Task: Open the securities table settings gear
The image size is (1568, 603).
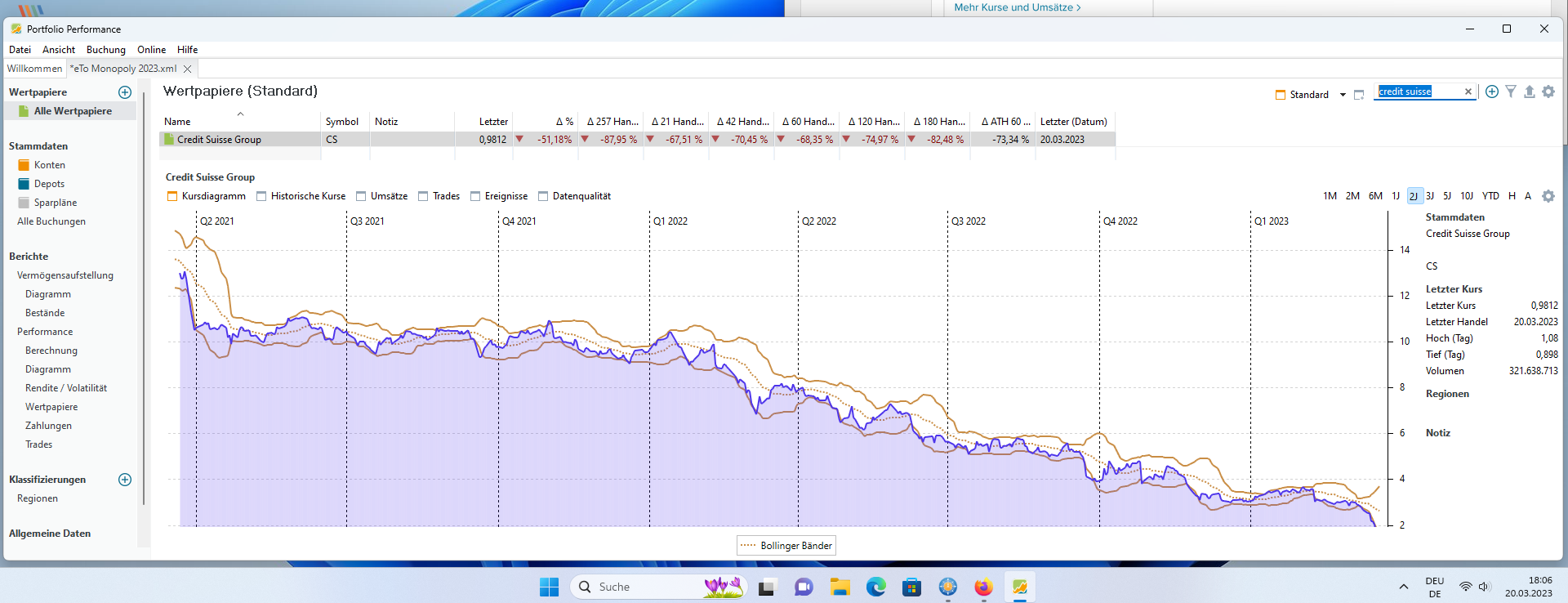Action: click(x=1548, y=92)
